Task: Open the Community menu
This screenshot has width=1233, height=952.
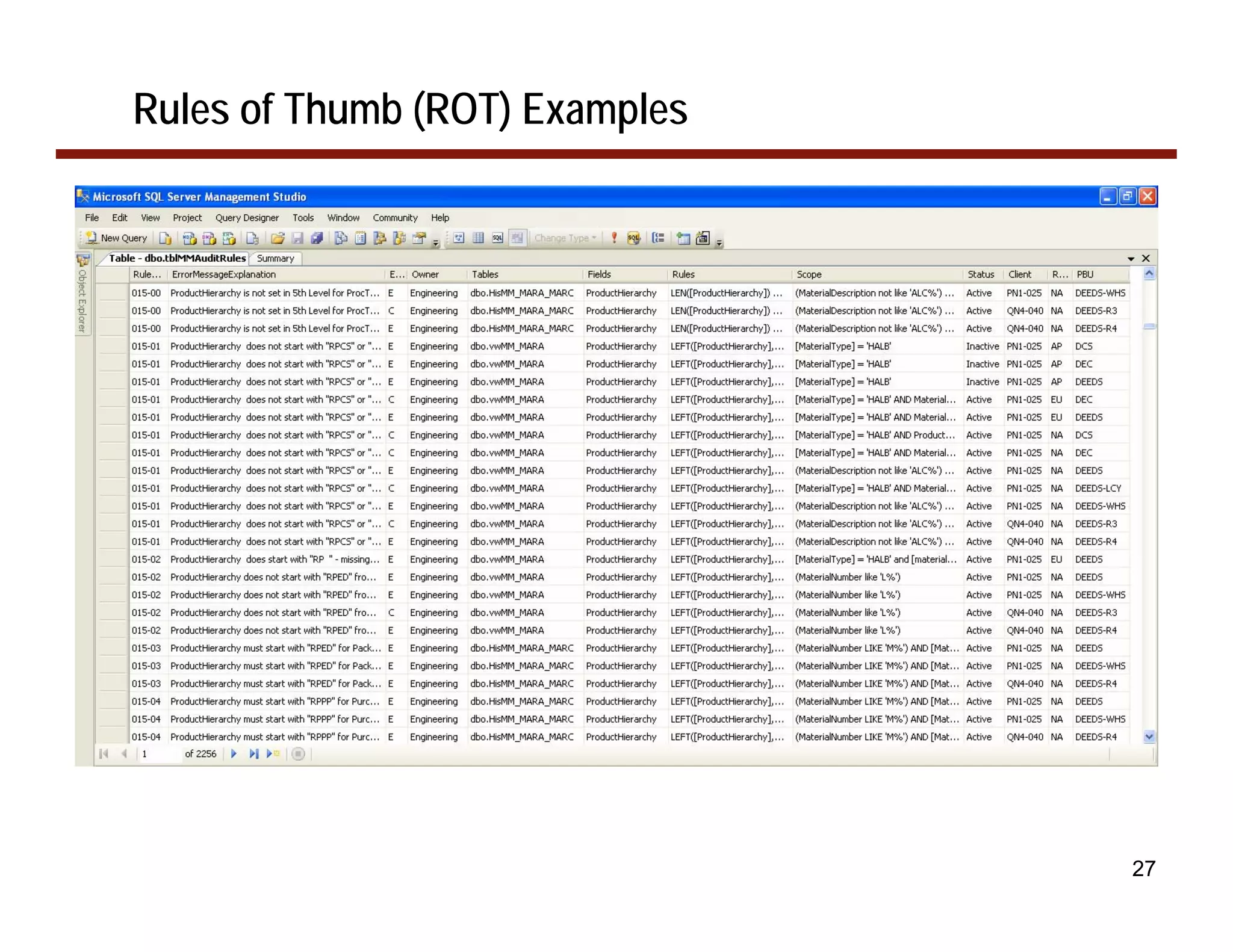Action: tap(395, 218)
